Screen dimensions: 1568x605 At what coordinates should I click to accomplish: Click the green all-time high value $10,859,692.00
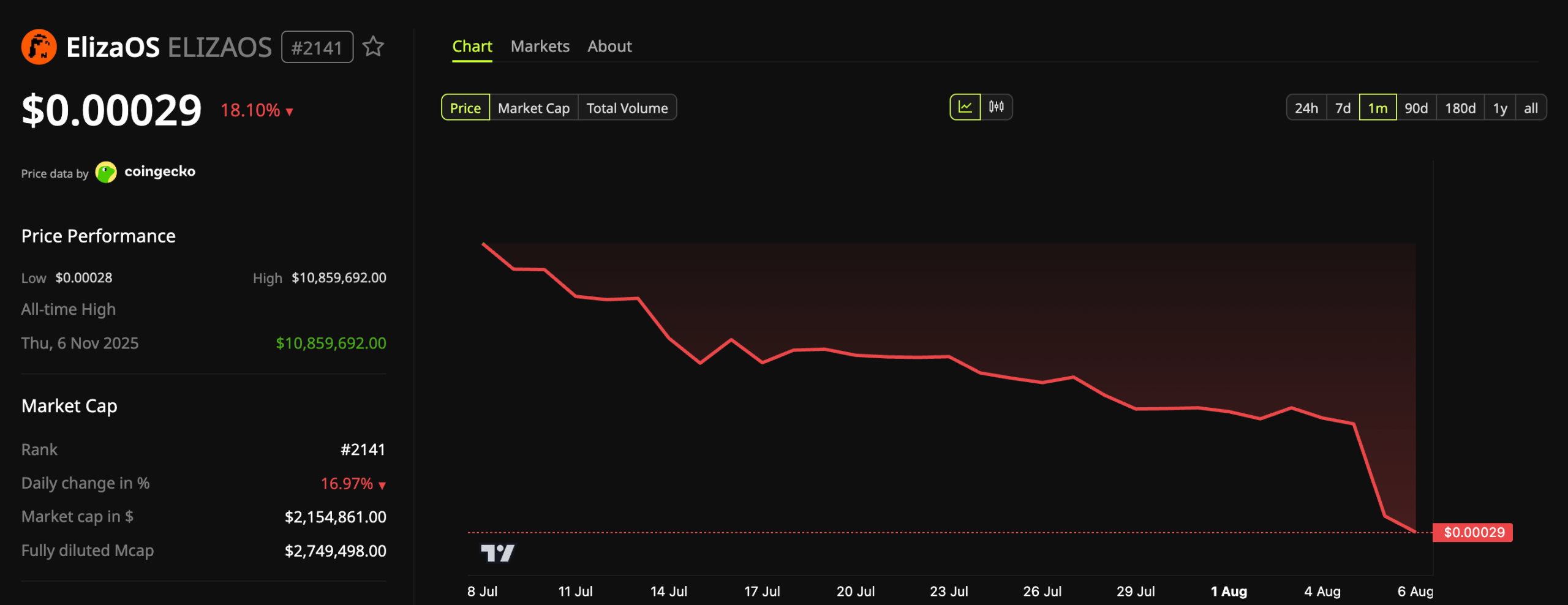point(331,343)
